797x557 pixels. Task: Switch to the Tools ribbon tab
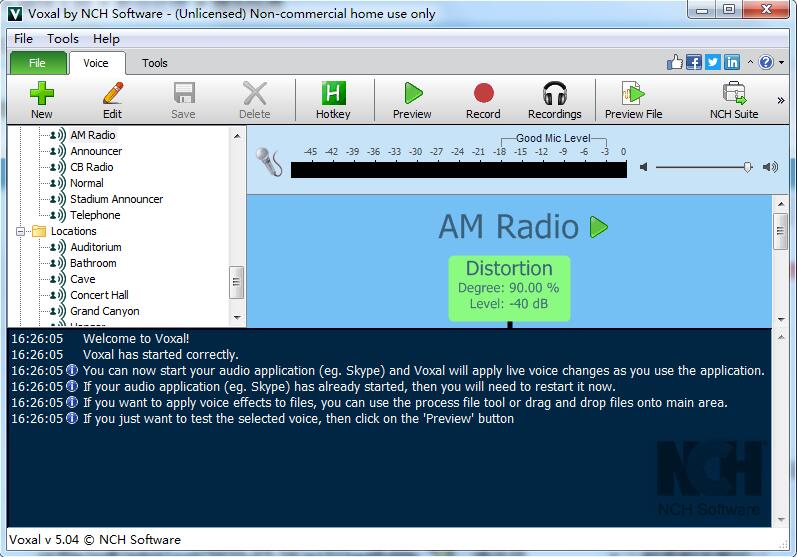click(x=155, y=63)
